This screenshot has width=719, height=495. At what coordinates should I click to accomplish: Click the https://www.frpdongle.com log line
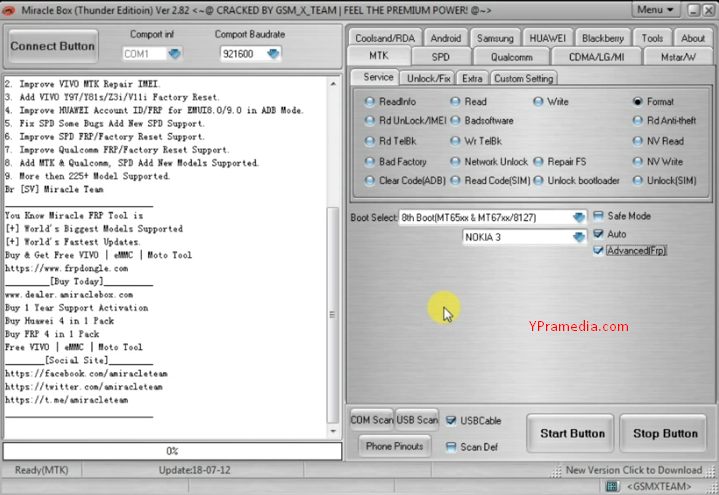tap(67, 268)
